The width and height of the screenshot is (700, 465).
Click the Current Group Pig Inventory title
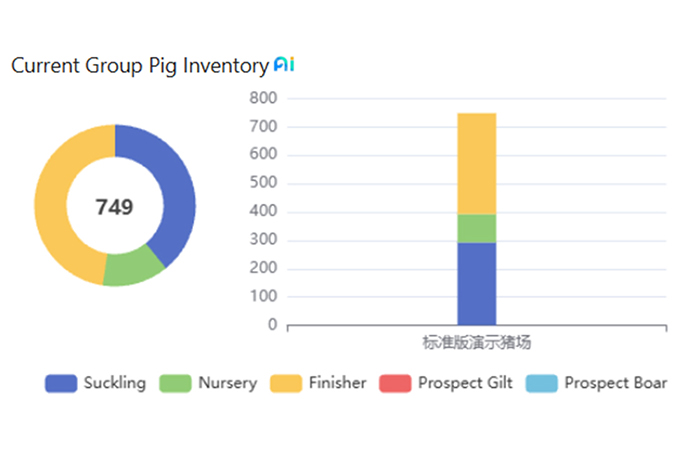(x=139, y=66)
